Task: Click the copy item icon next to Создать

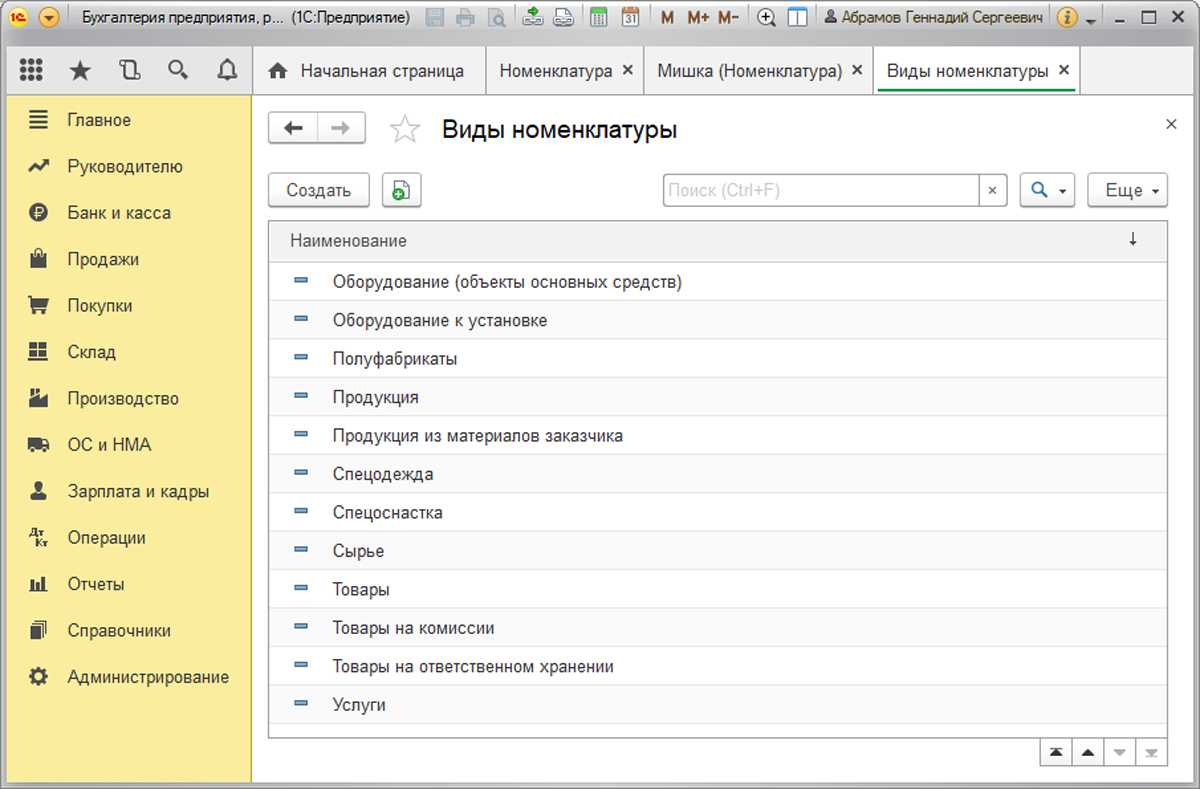Action: (x=401, y=190)
